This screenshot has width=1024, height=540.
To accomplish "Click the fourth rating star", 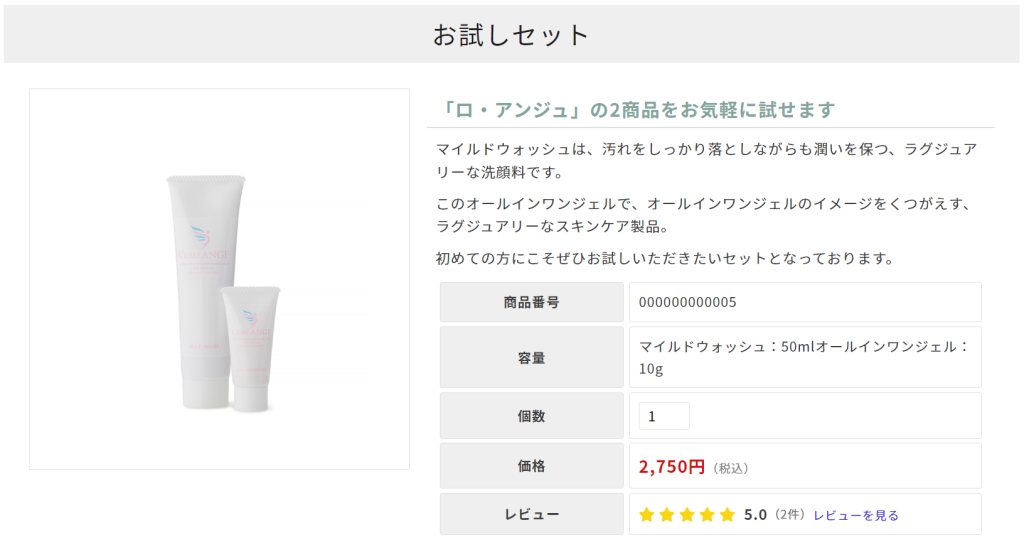I will (707, 515).
